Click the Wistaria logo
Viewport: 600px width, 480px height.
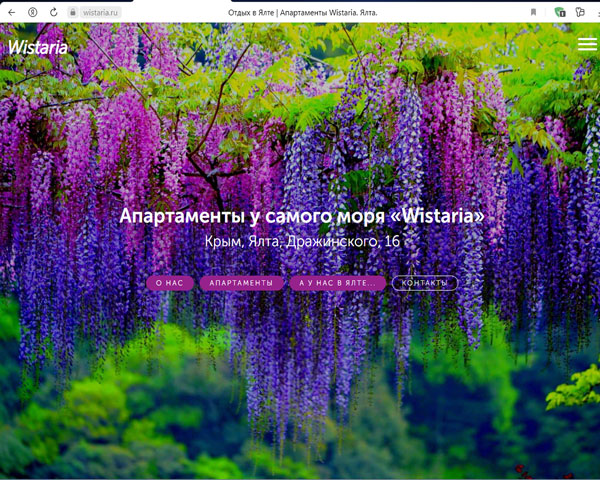click(38, 47)
